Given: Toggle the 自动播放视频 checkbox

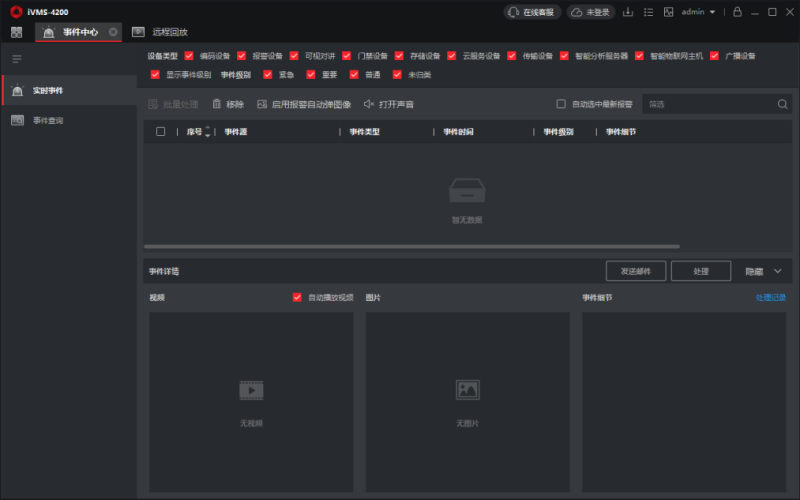Looking at the screenshot, I should pos(297,297).
